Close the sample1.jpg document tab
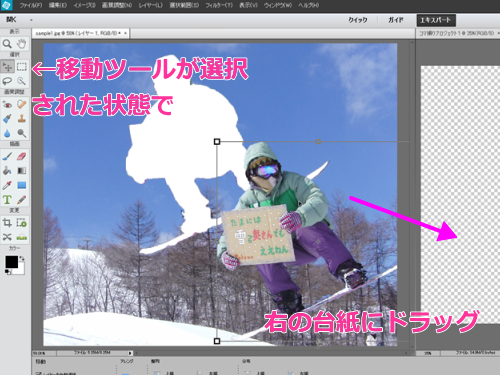The height and width of the screenshot is (375, 500). 125,33
